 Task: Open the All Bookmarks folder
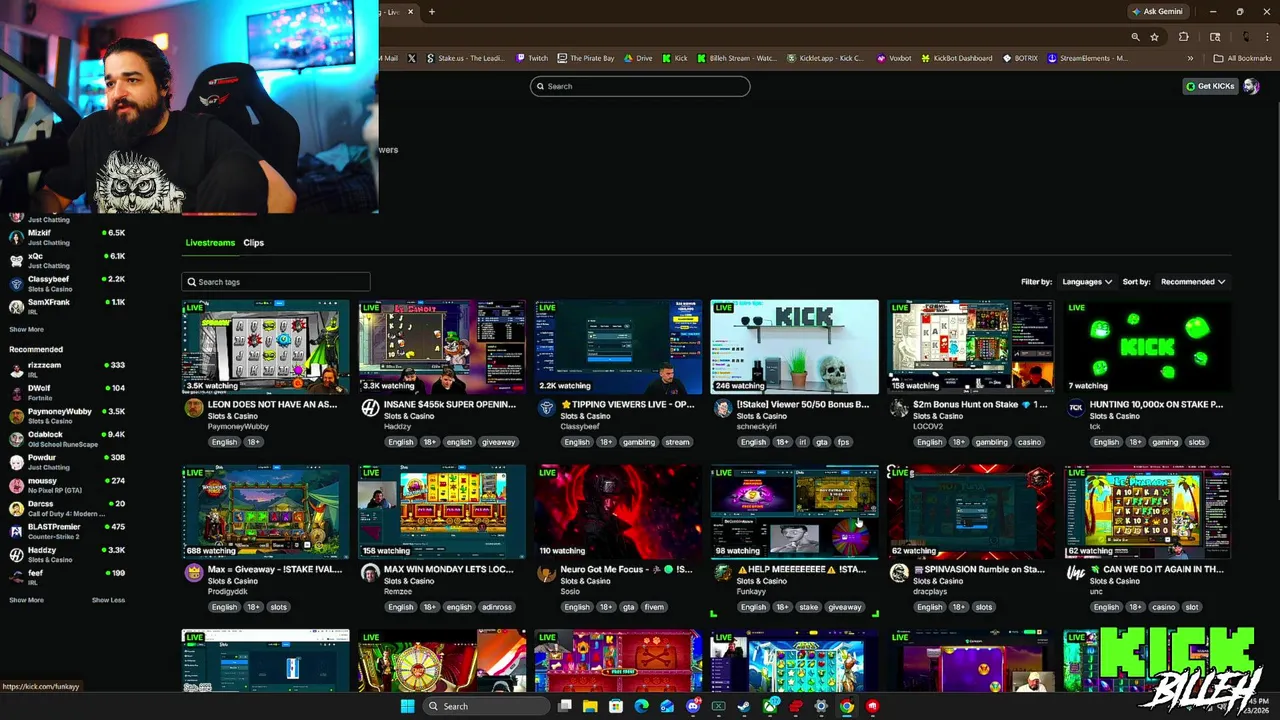coord(1242,58)
